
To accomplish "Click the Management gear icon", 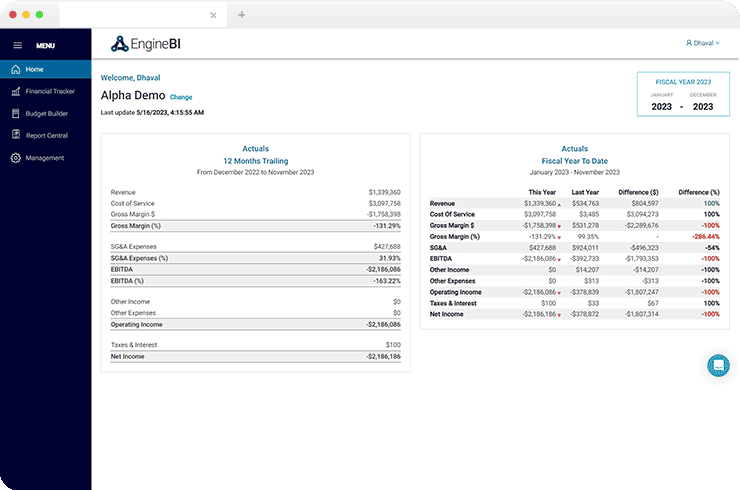I will pyautogui.click(x=16, y=158).
